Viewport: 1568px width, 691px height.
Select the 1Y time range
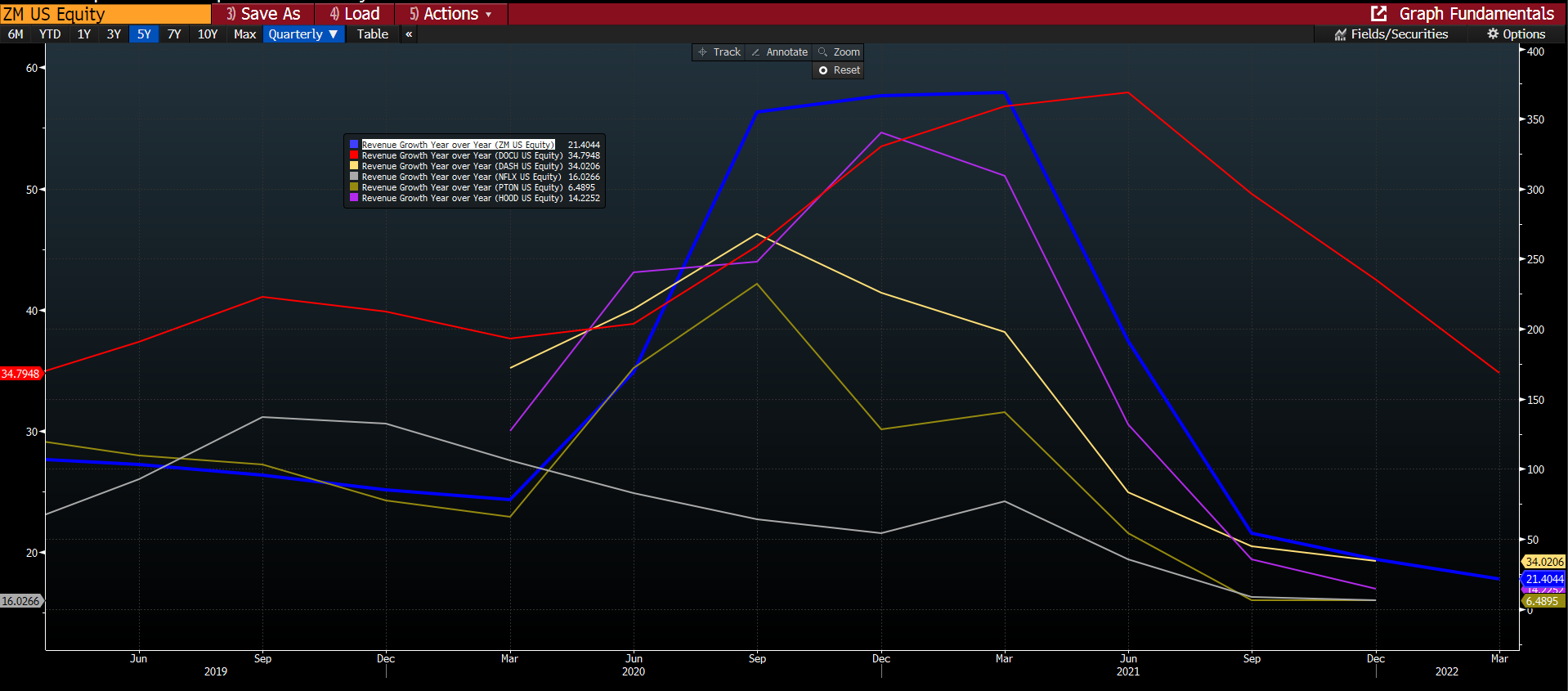click(84, 34)
